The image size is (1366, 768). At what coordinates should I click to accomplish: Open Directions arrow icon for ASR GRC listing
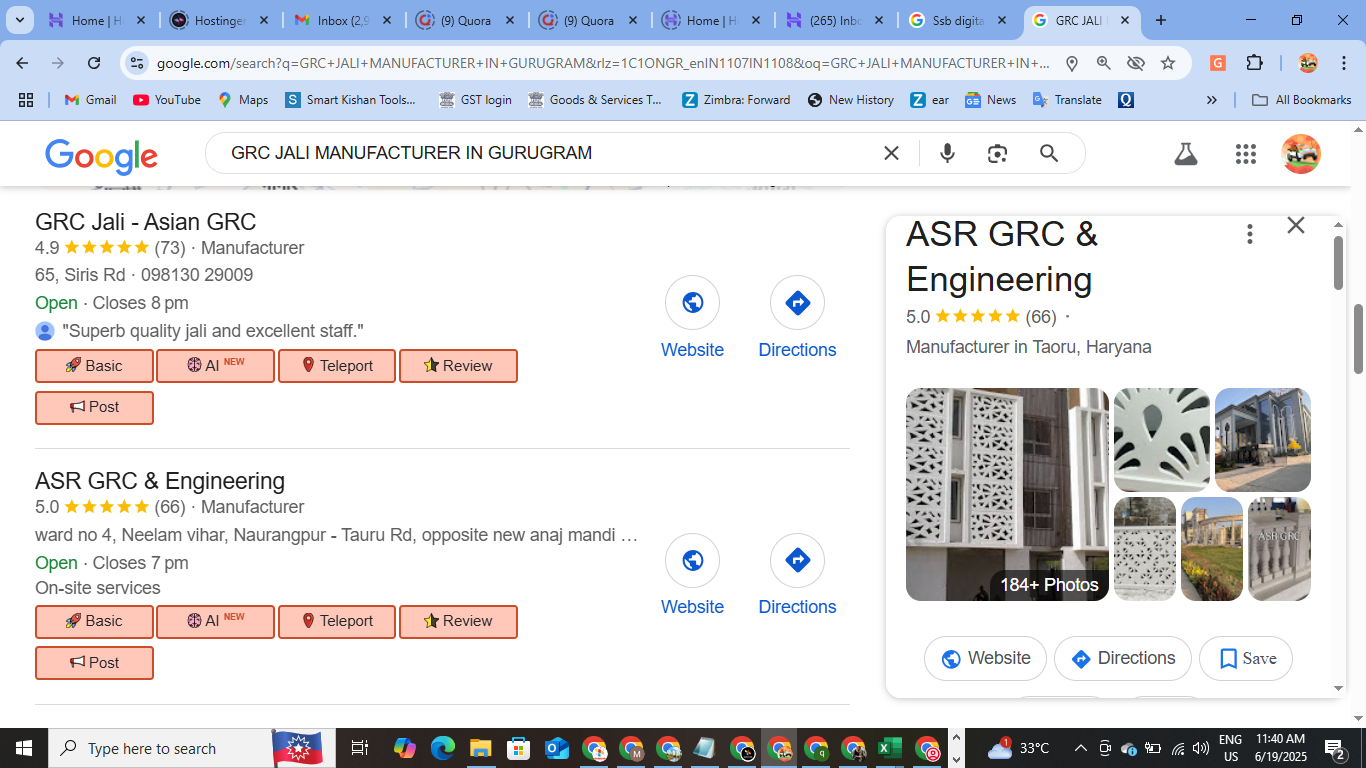[797, 560]
